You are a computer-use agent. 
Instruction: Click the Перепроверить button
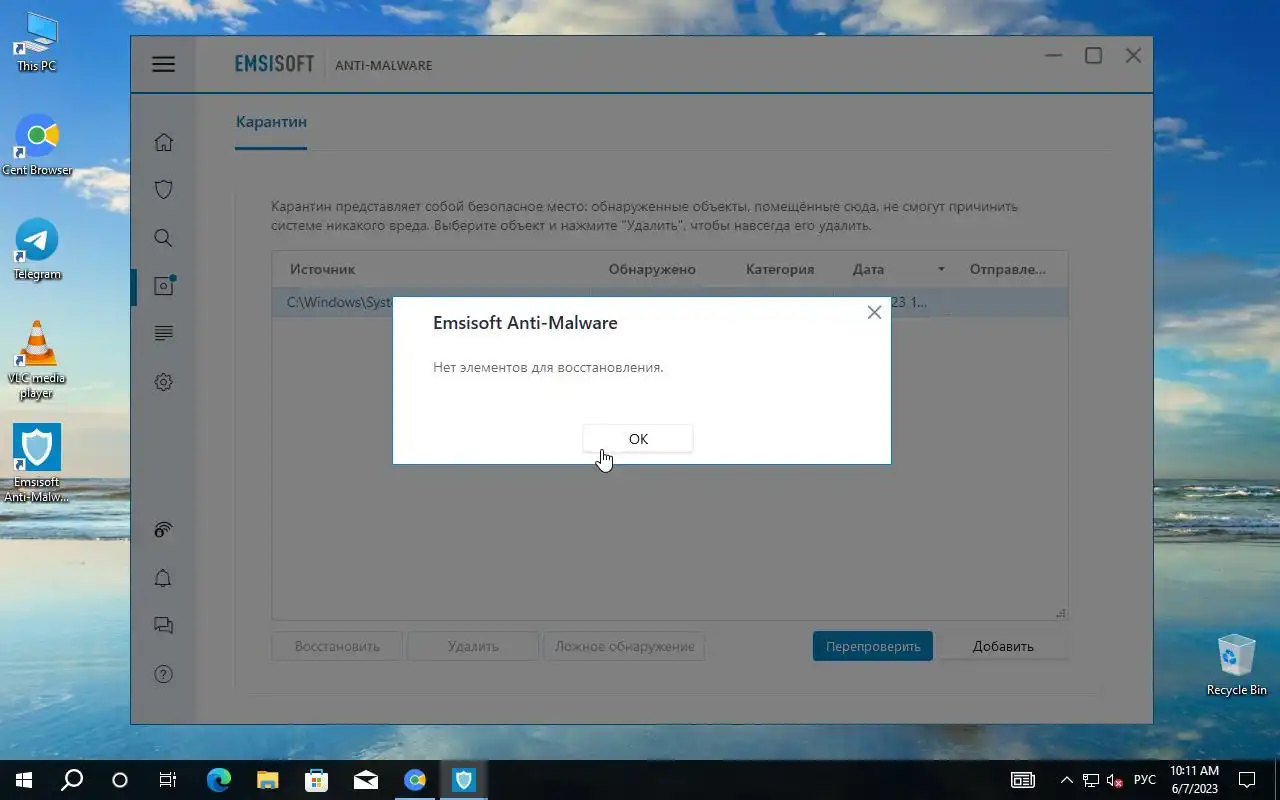(873, 646)
